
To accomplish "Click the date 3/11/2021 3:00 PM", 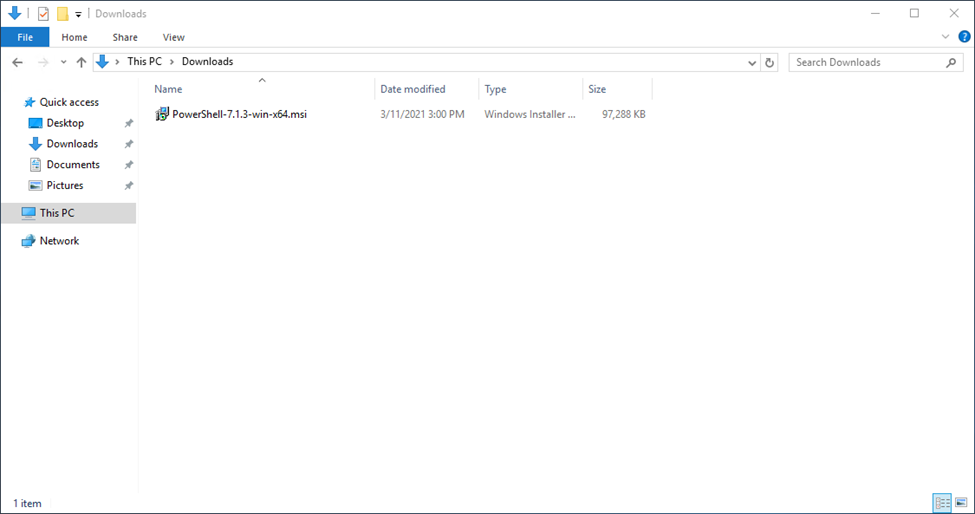I will (x=422, y=114).
